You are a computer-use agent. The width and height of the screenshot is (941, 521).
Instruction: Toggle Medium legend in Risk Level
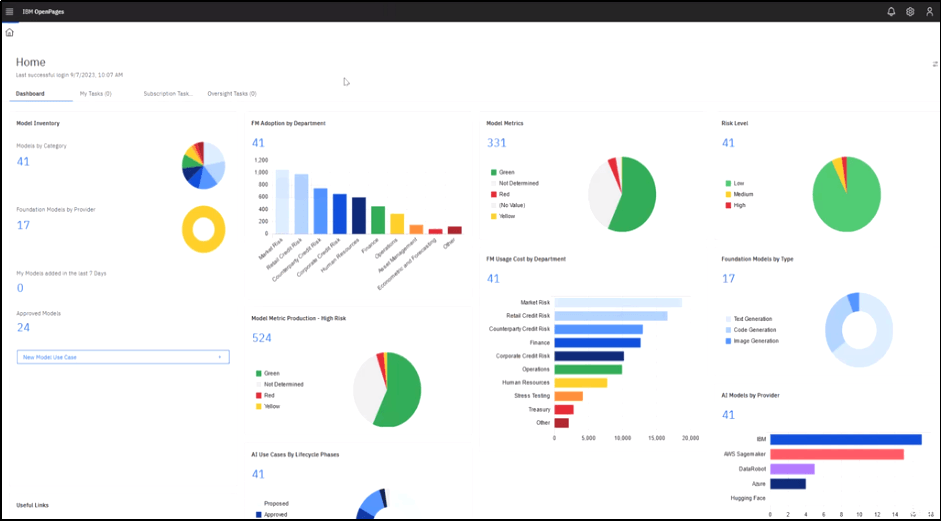point(739,194)
